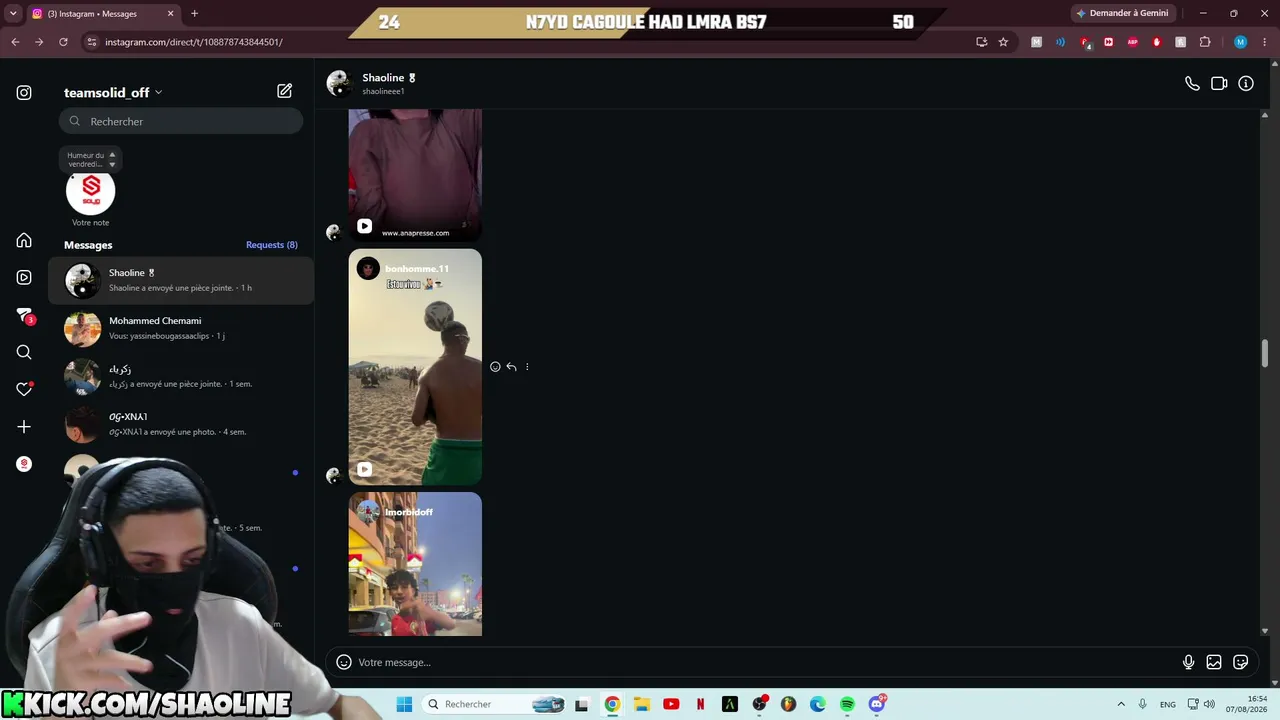This screenshot has width=1280, height=720.
Task: Open emoji picker in message box
Action: pos(344,662)
